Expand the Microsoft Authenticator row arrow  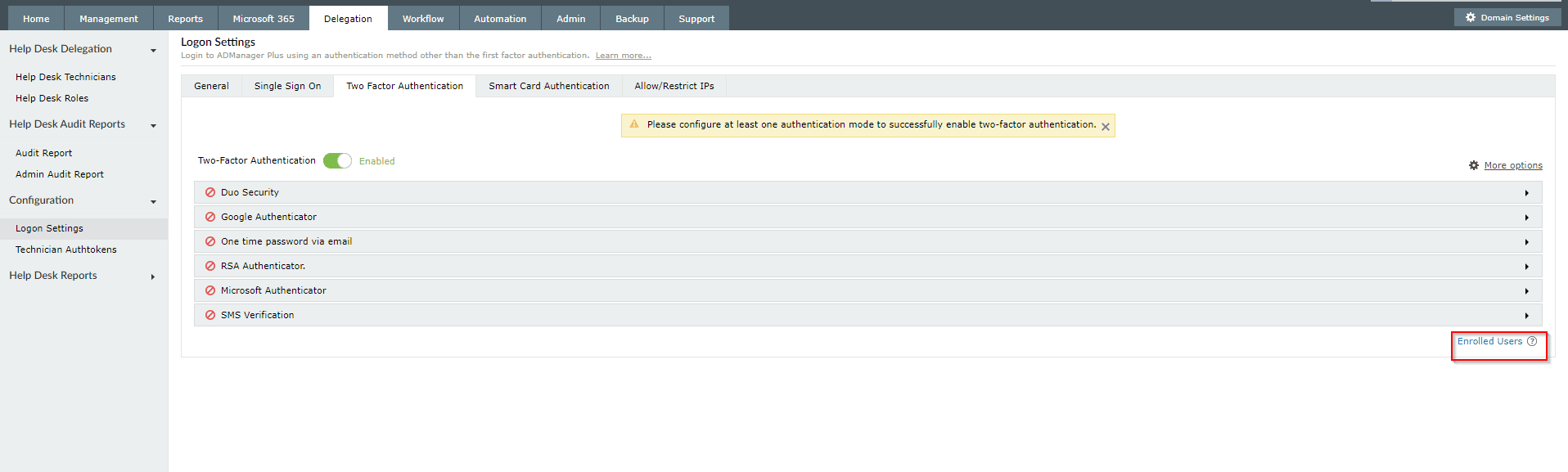click(1526, 291)
